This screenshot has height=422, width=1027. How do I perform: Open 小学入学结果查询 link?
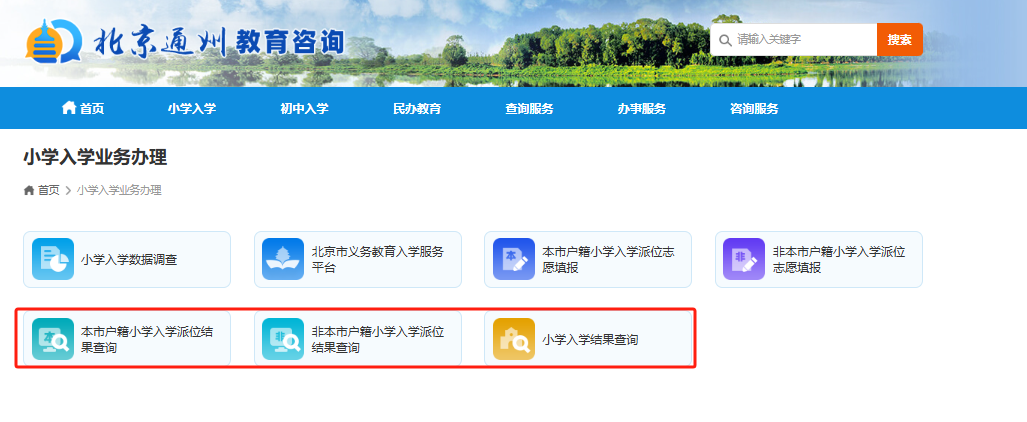(588, 339)
